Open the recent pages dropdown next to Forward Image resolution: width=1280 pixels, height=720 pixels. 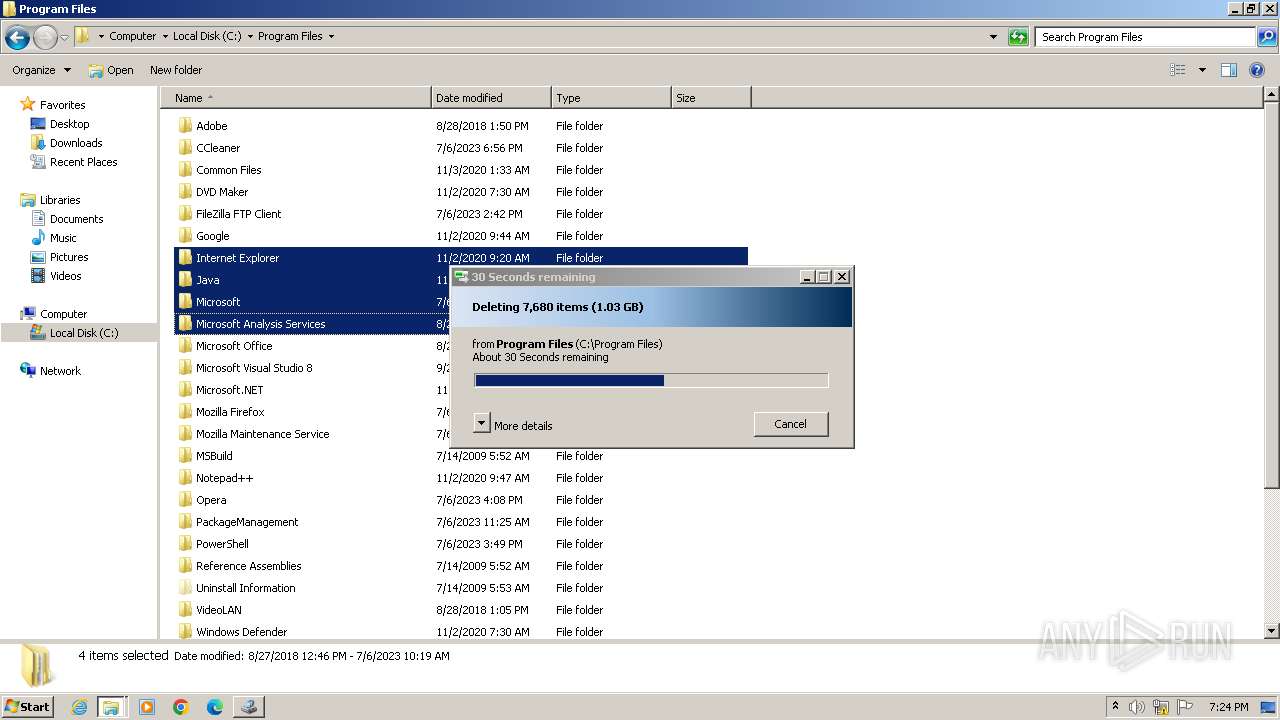[65, 38]
